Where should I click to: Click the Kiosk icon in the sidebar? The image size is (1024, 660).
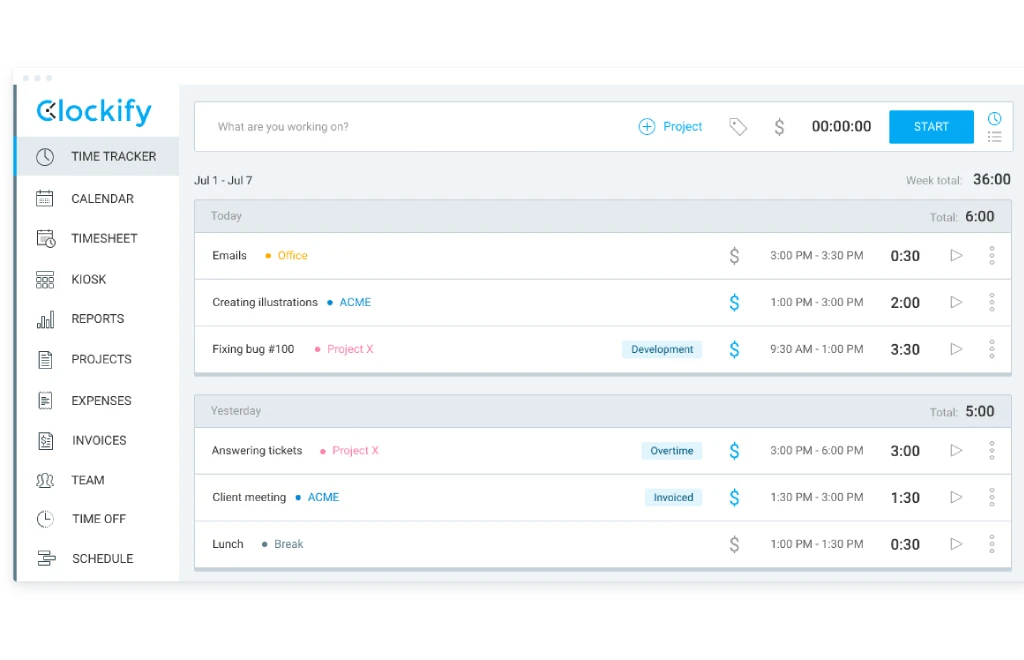pos(45,280)
